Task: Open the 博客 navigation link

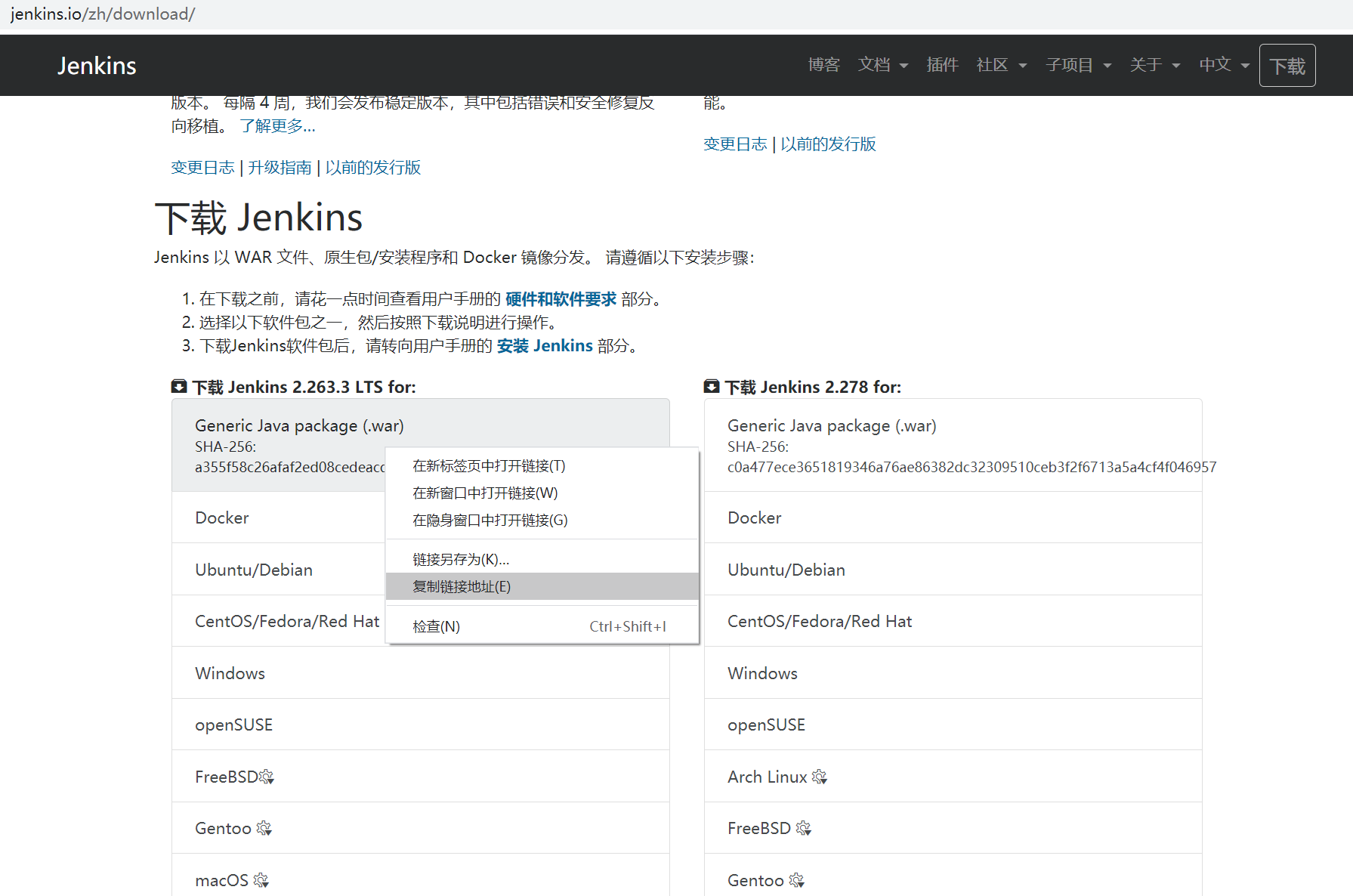Action: pos(823,65)
